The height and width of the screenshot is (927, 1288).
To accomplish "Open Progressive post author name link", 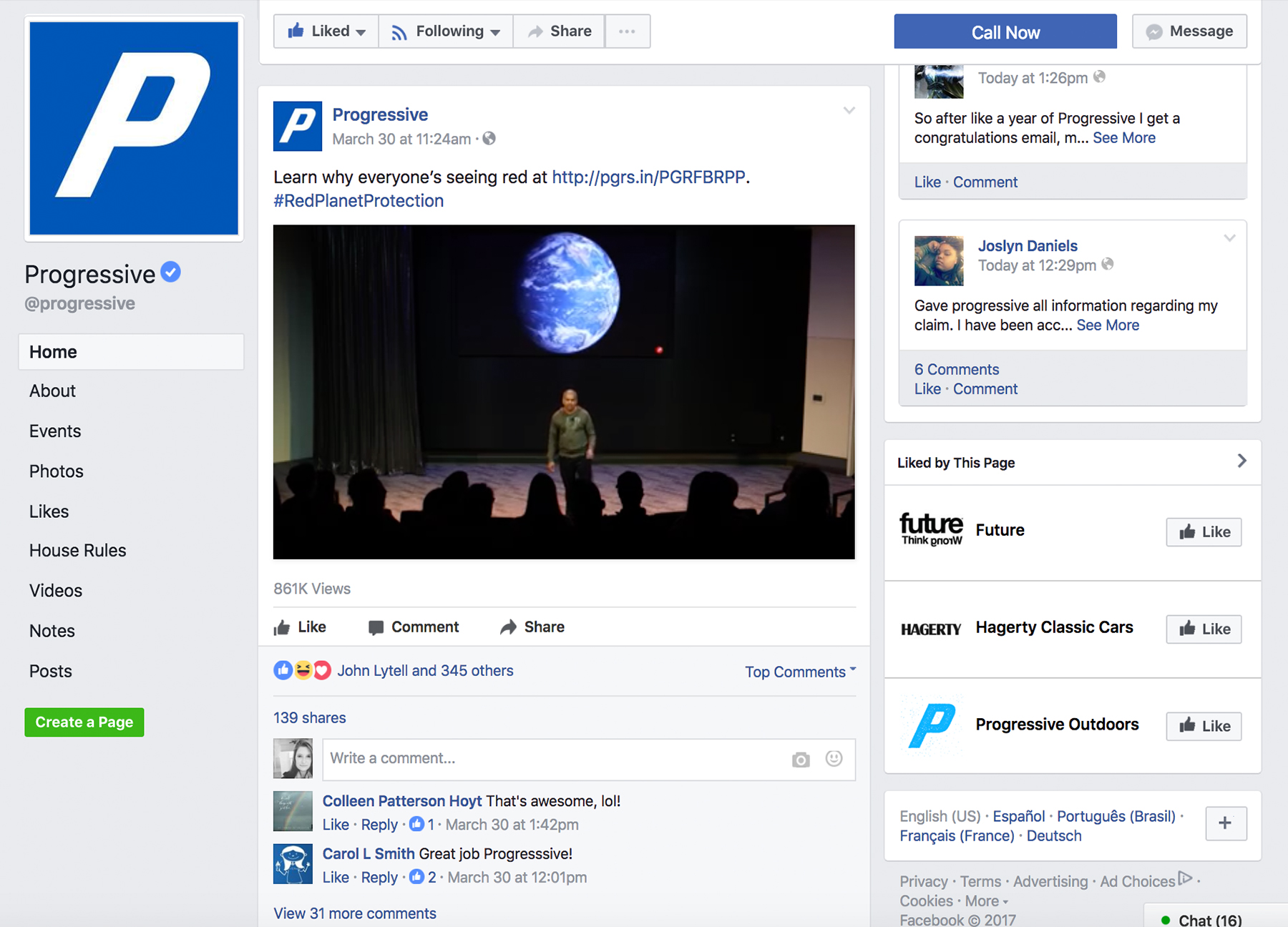I will tap(380, 114).
